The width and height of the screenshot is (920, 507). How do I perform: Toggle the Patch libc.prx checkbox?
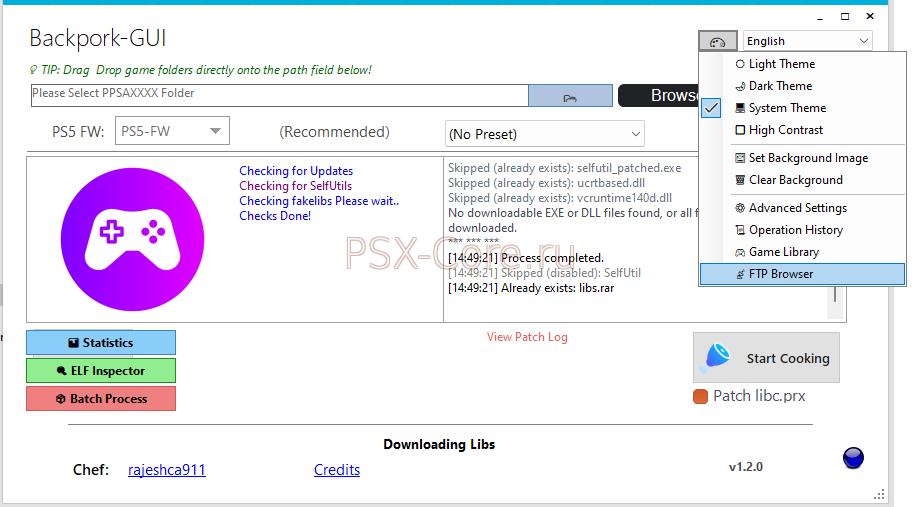[700, 397]
